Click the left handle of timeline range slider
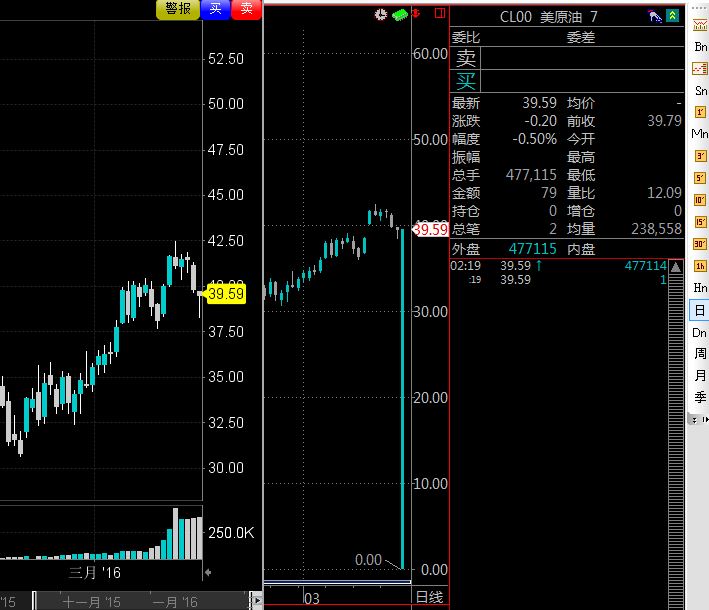This screenshot has height=610, width=709. (34, 601)
